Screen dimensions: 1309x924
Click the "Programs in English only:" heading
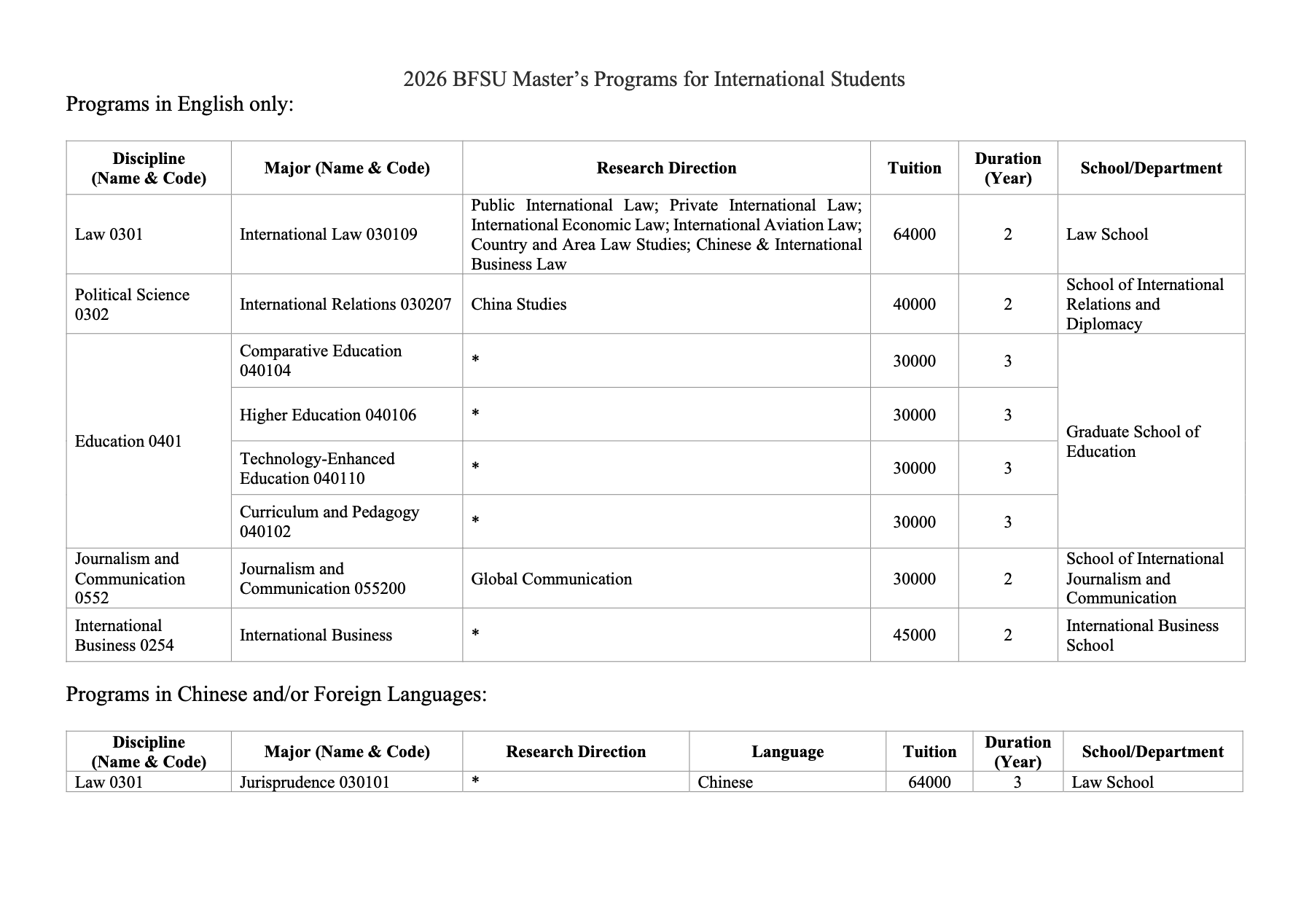click(179, 104)
